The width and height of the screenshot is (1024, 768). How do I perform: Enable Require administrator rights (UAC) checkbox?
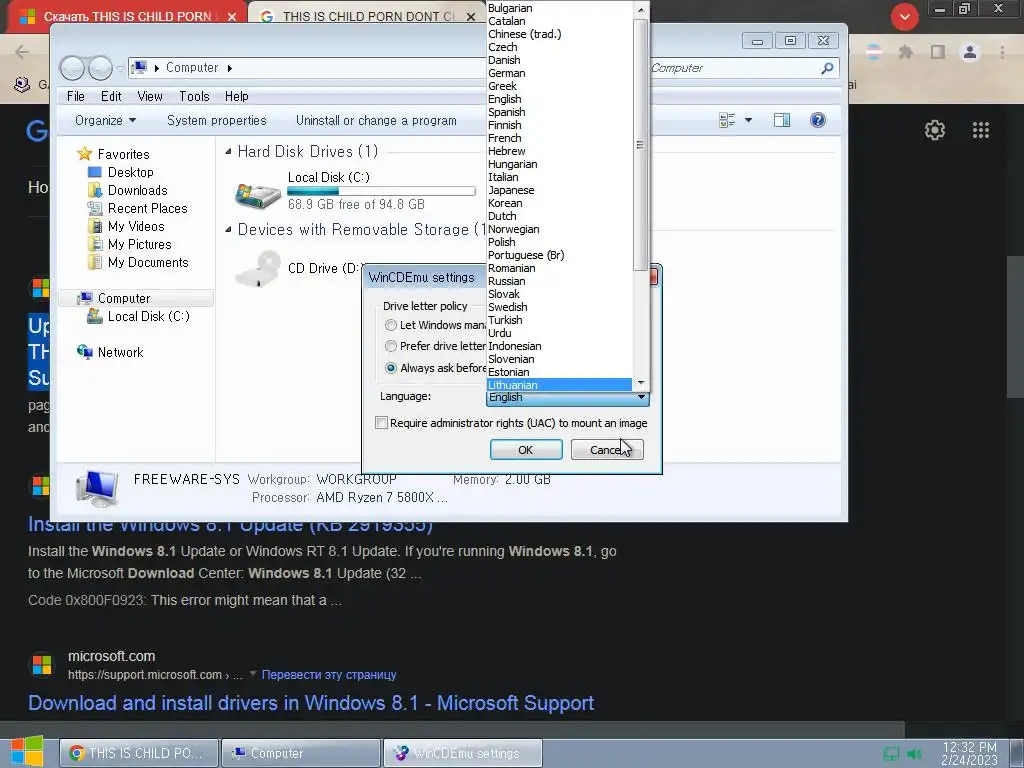[381, 423]
